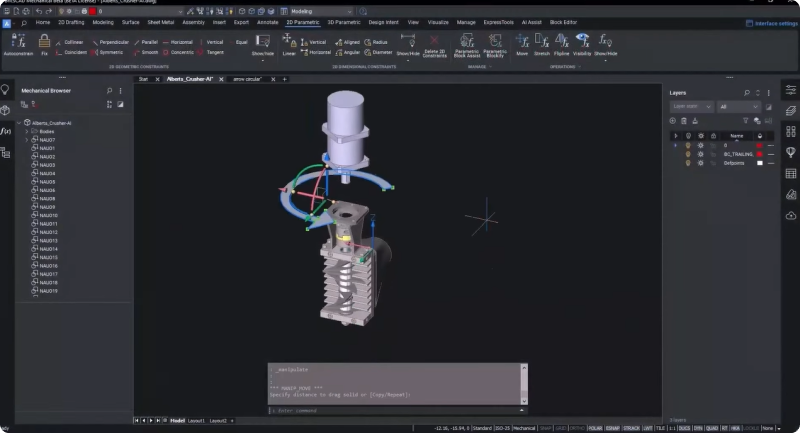Toggle ESNAP in status bar
800x434 pixels.
coord(612,428)
